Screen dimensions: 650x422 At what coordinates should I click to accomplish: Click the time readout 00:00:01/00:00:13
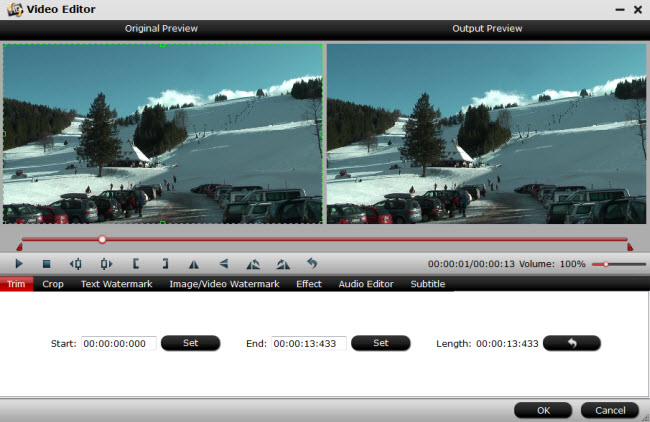tap(471, 264)
